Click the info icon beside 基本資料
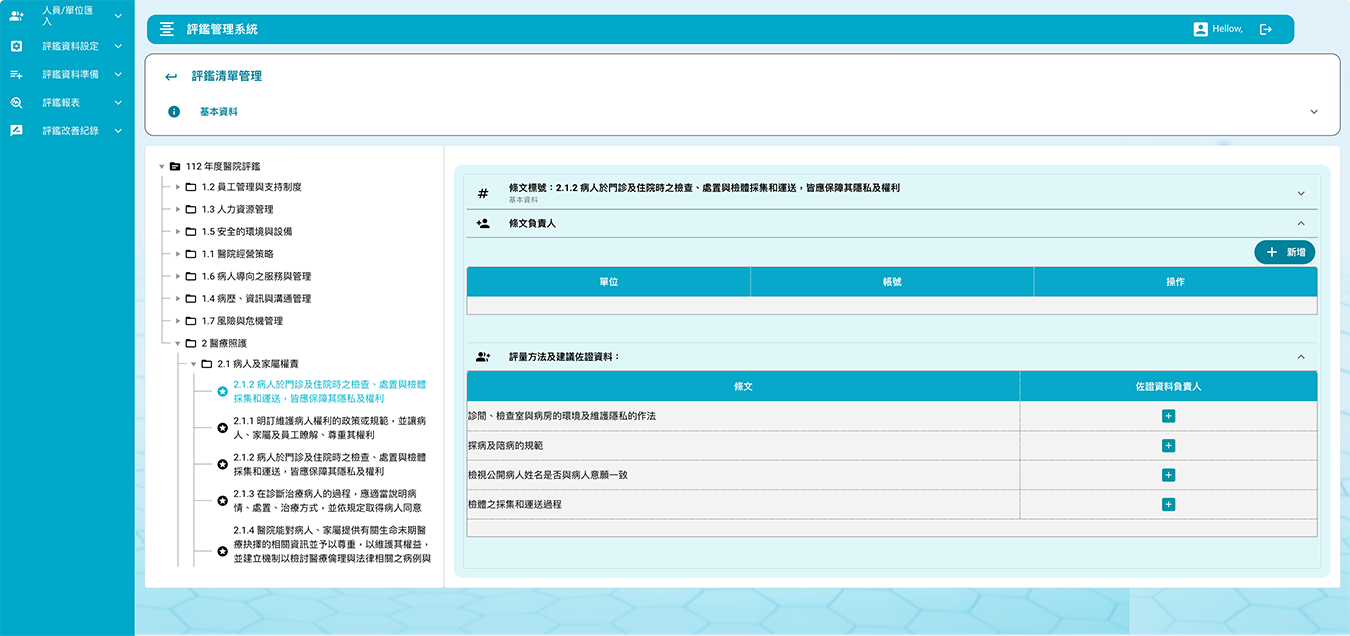1350x636 pixels. coord(174,112)
